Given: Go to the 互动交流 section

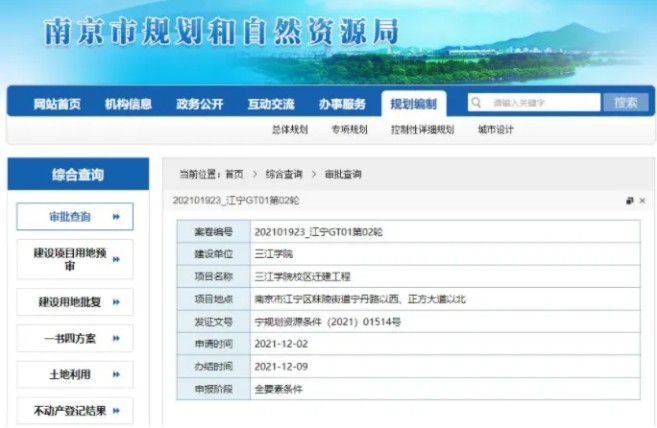Looking at the screenshot, I should 271,104.
